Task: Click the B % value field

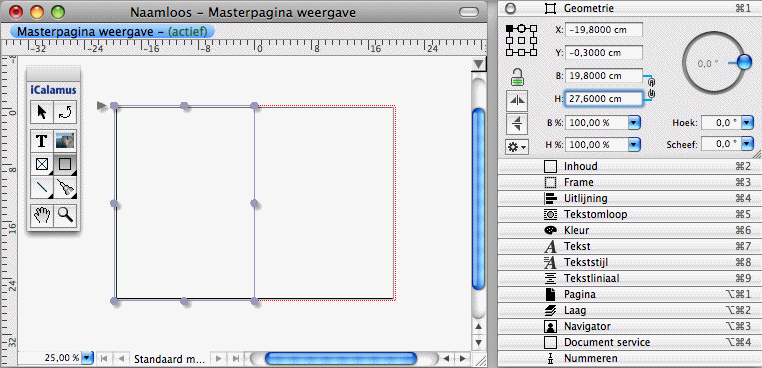Action: click(x=597, y=123)
